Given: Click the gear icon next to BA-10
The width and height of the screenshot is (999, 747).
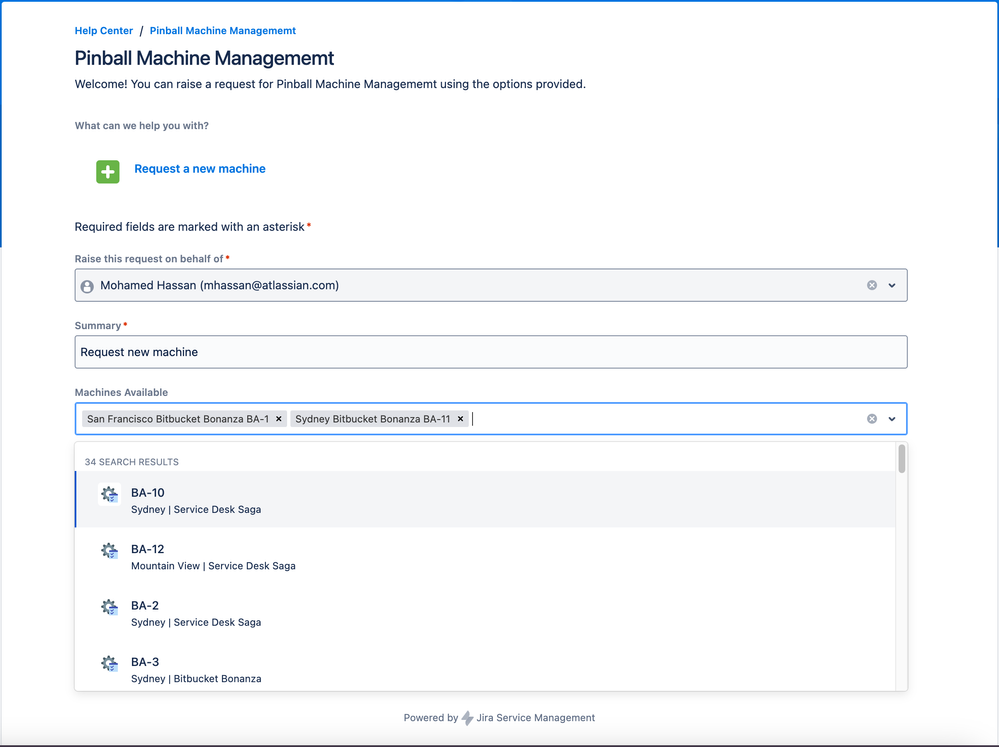Looking at the screenshot, I should [110, 494].
